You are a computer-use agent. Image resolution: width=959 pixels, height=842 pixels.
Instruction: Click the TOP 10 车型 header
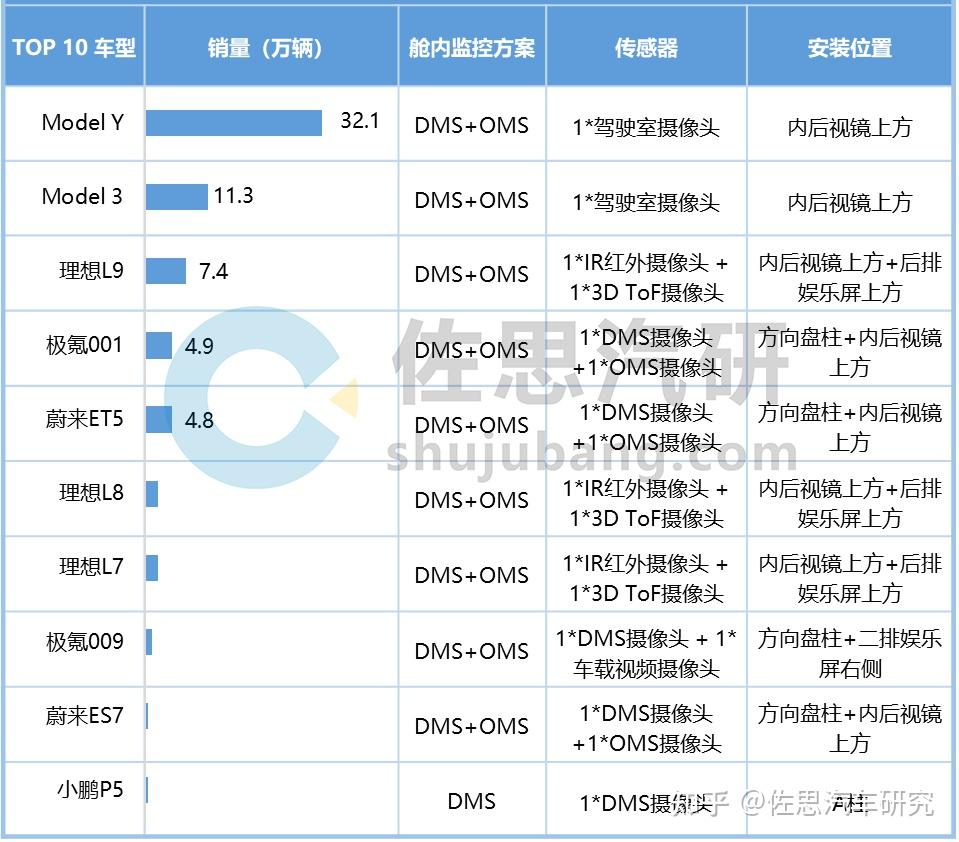(74, 46)
